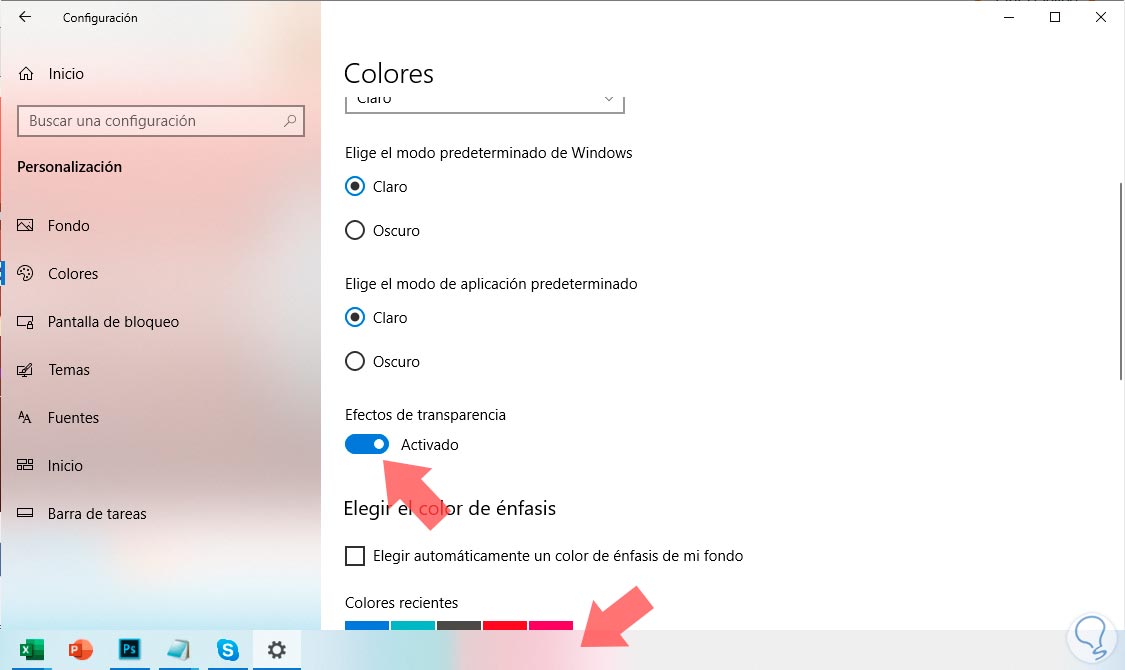Pick the red recent color swatch
This screenshot has width=1125, height=670.
(x=504, y=626)
